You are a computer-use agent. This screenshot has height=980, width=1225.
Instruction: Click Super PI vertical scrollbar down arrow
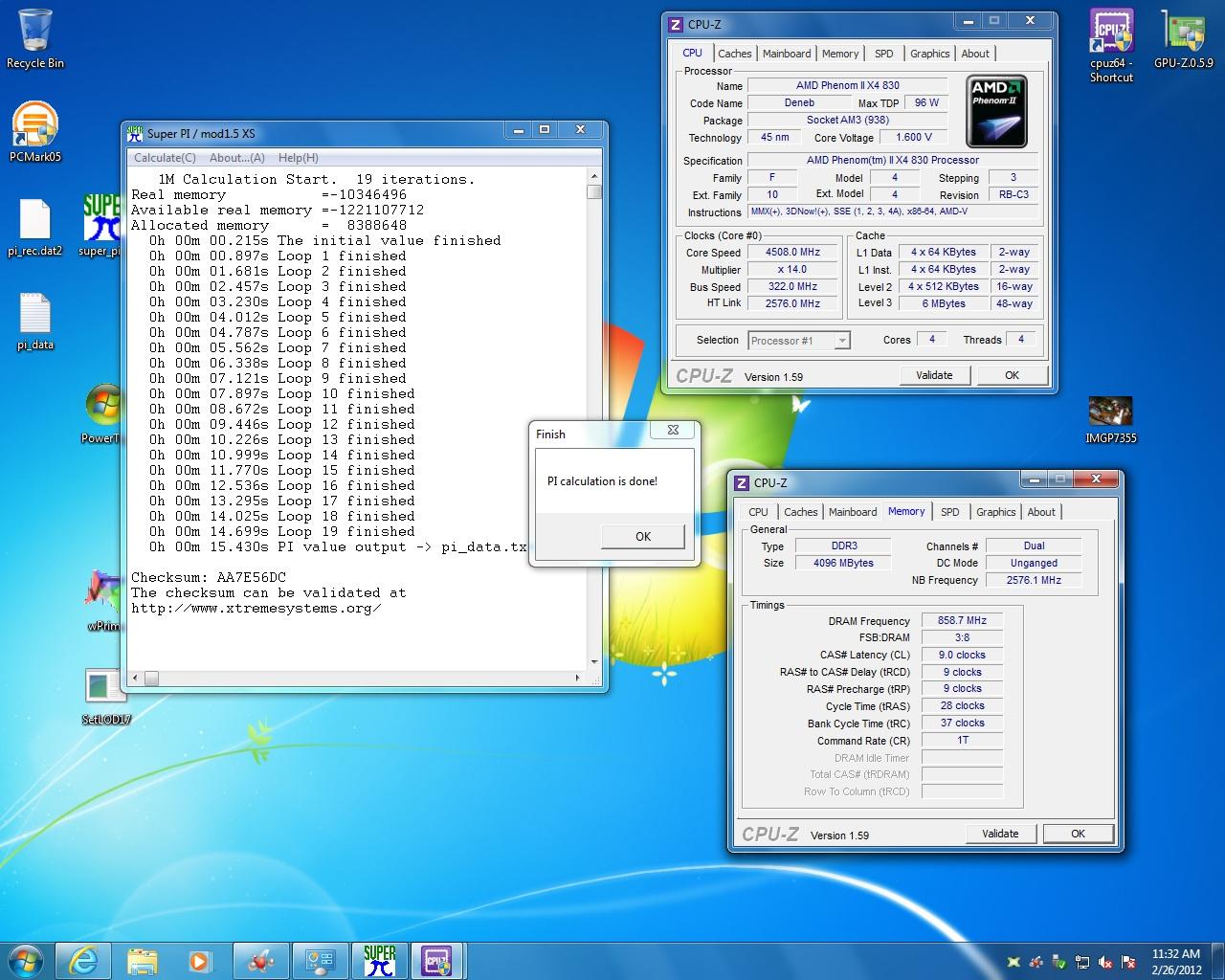click(594, 661)
